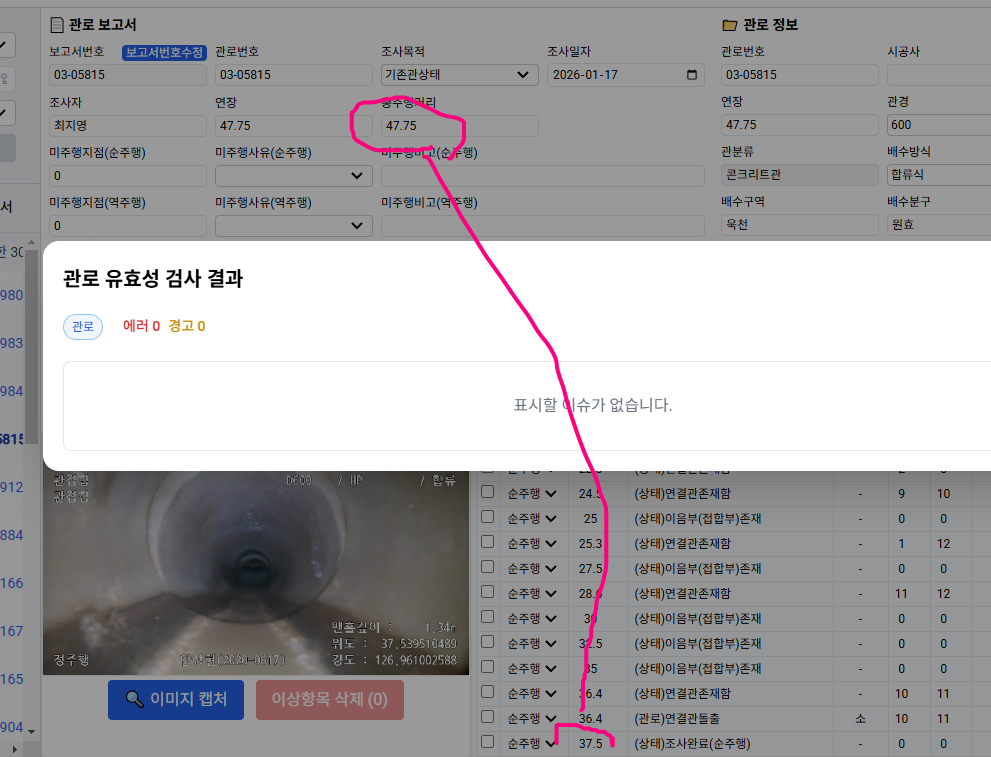Click the 보고서번호수정 button

(164, 52)
